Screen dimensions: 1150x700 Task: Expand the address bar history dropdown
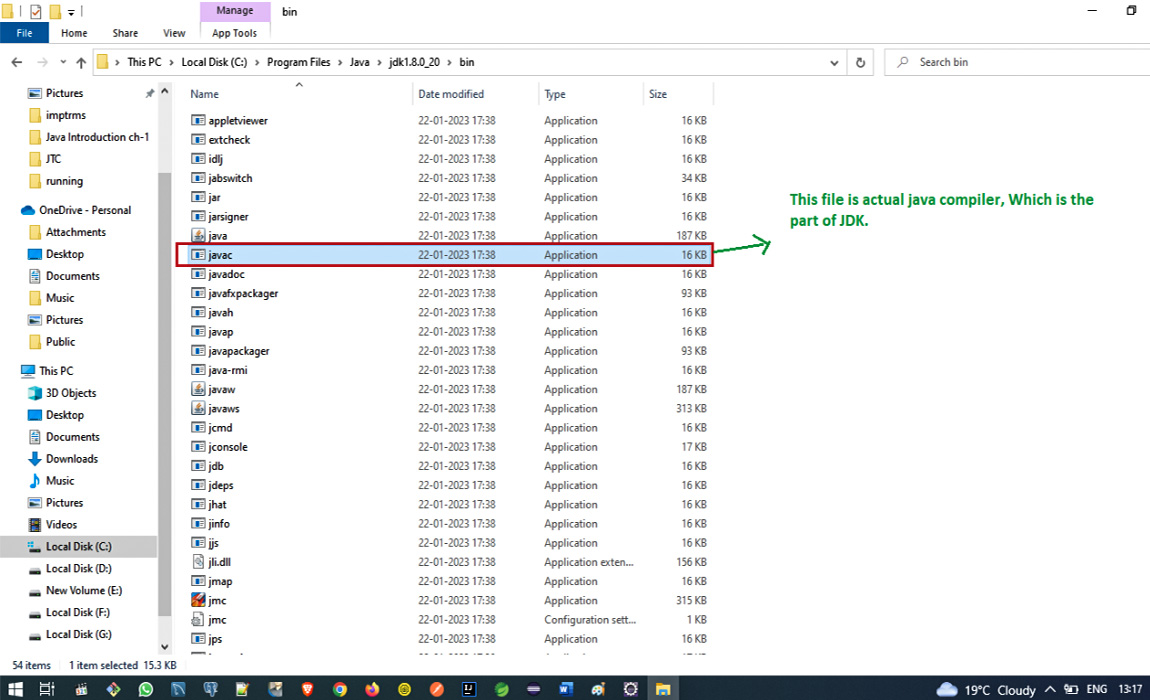click(x=836, y=62)
